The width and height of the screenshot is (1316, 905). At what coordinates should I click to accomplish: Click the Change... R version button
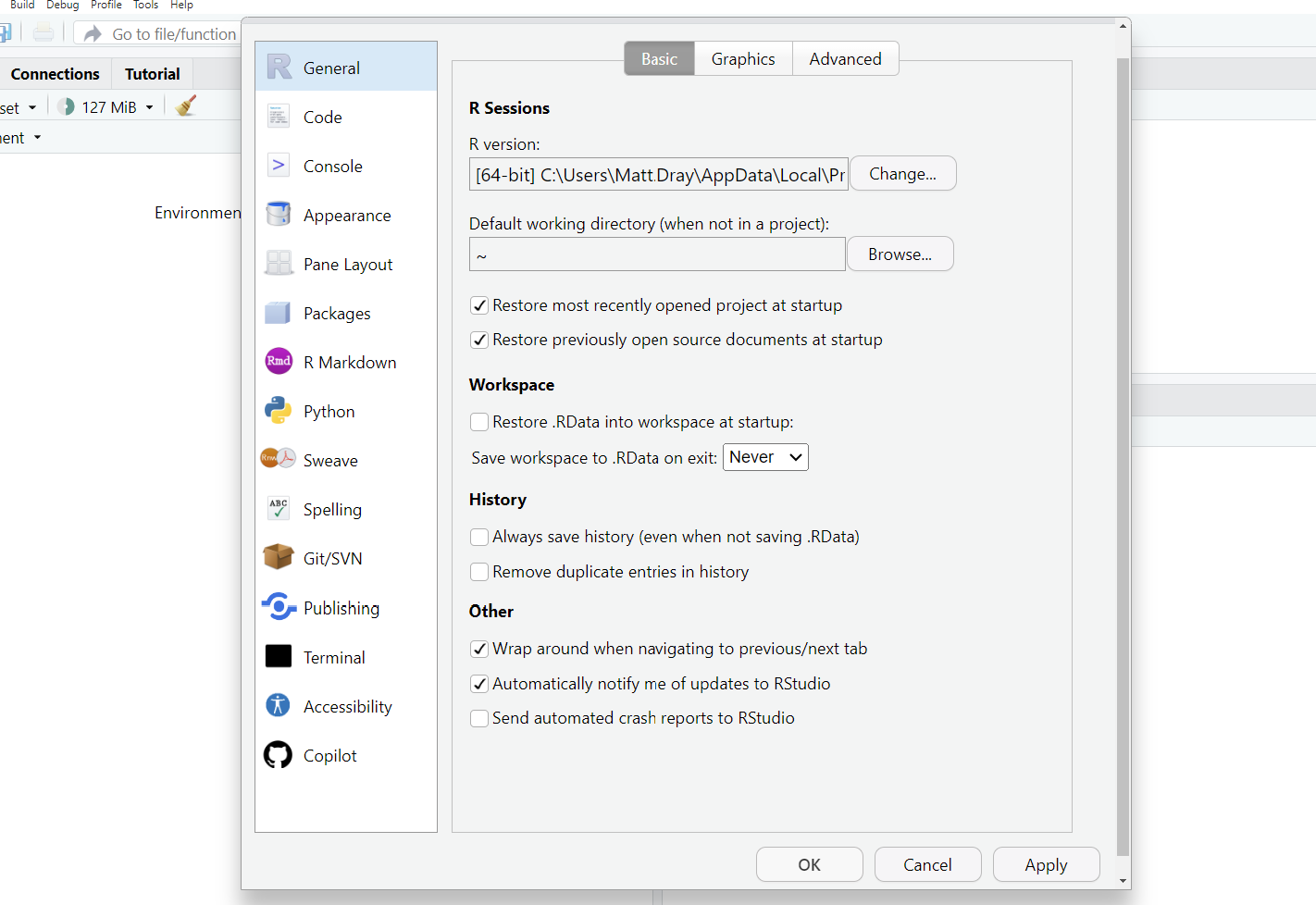click(902, 174)
